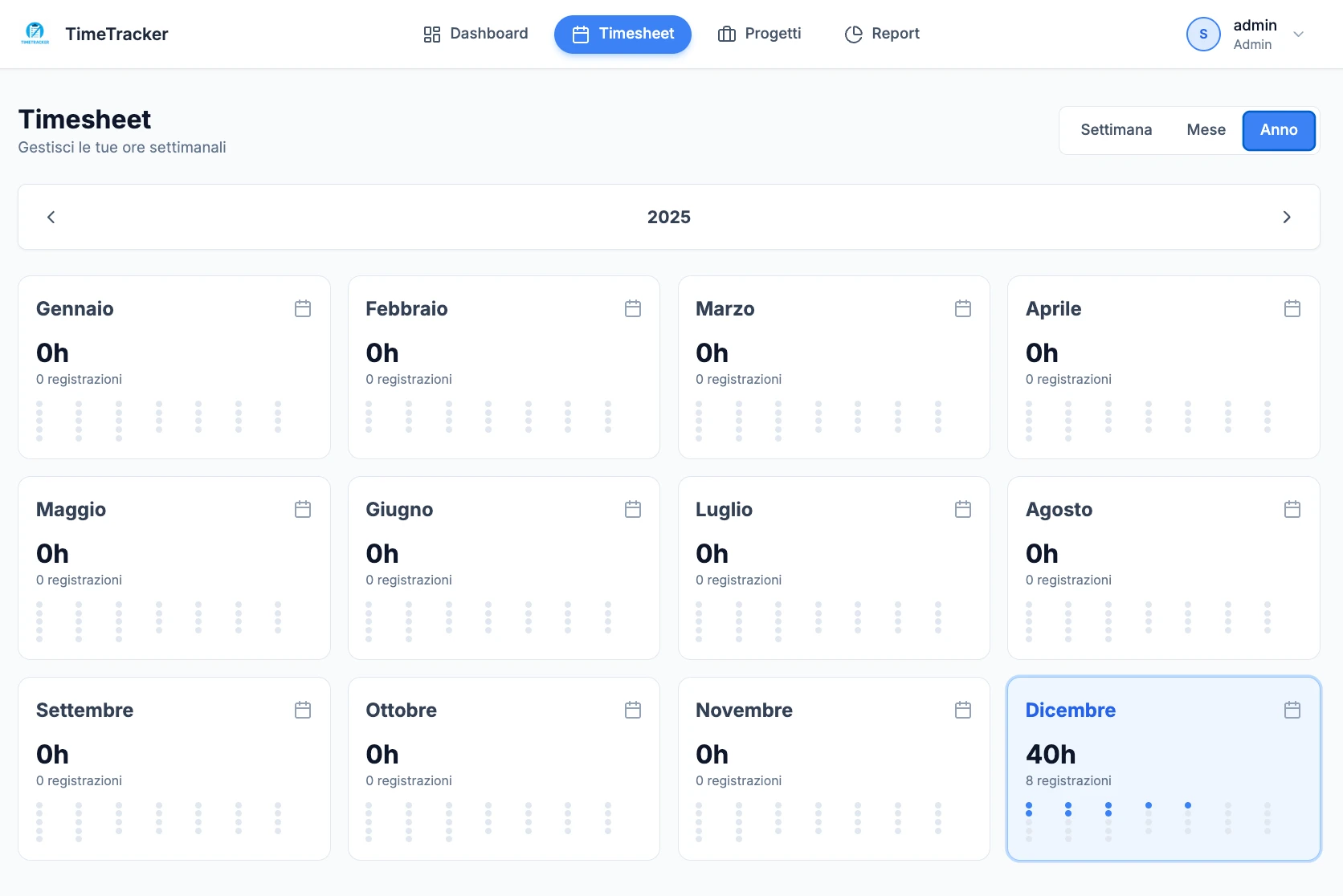
Task: Select the Ottobre month heading
Action: pyautogui.click(x=401, y=710)
